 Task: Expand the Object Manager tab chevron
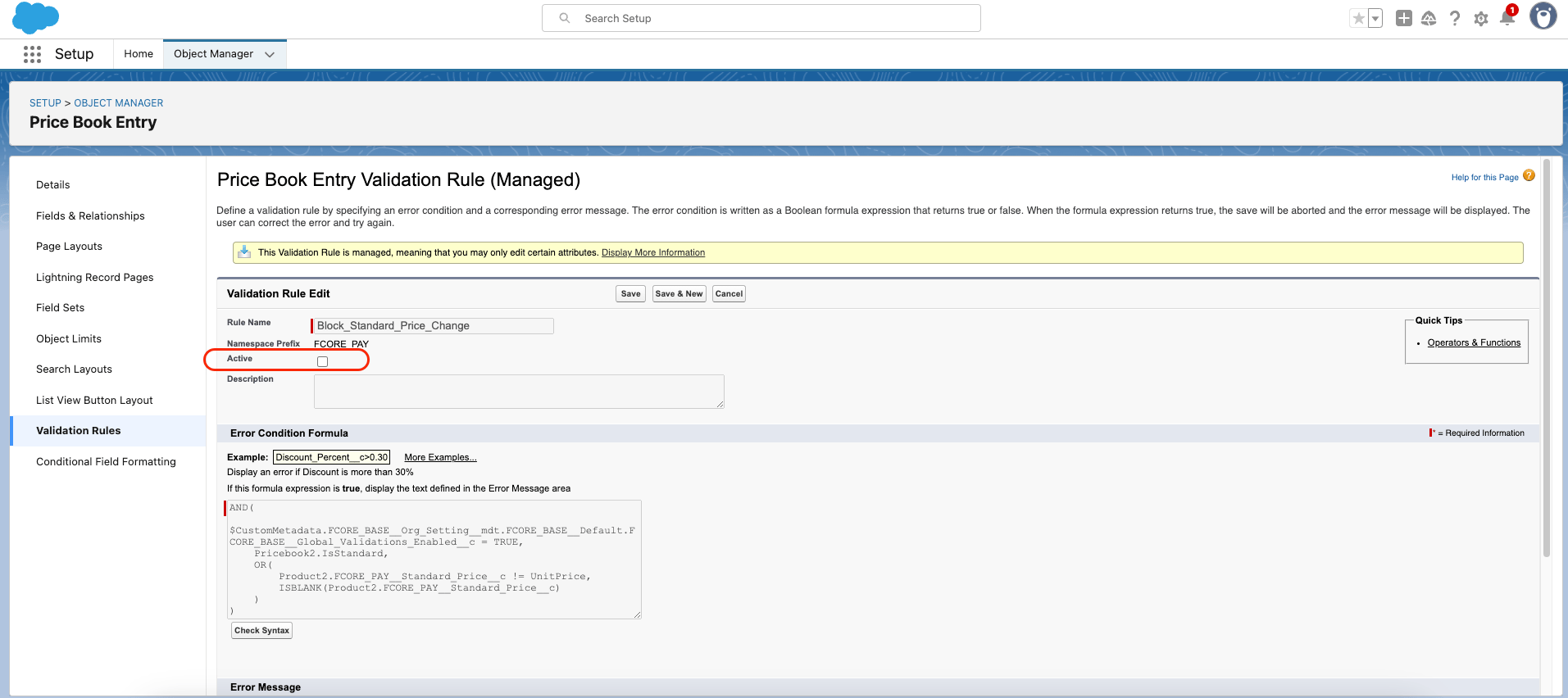click(270, 54)
